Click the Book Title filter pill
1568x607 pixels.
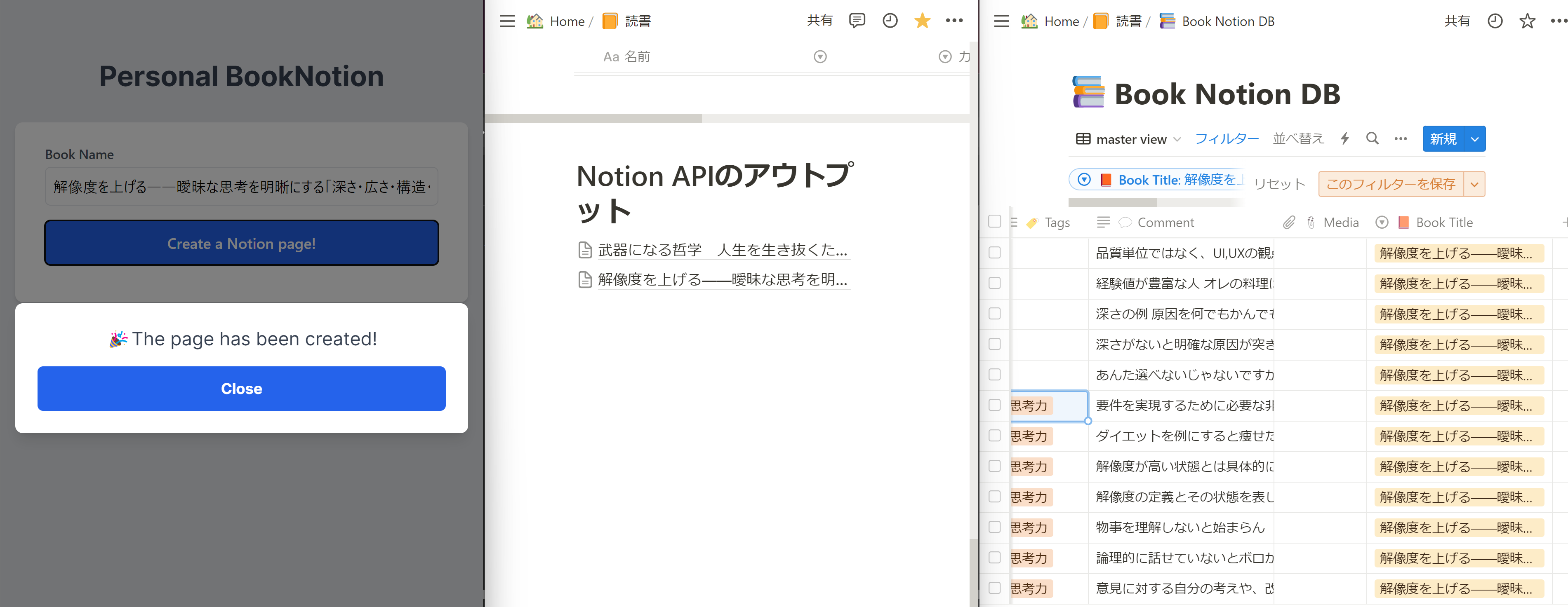(1156, 180)
